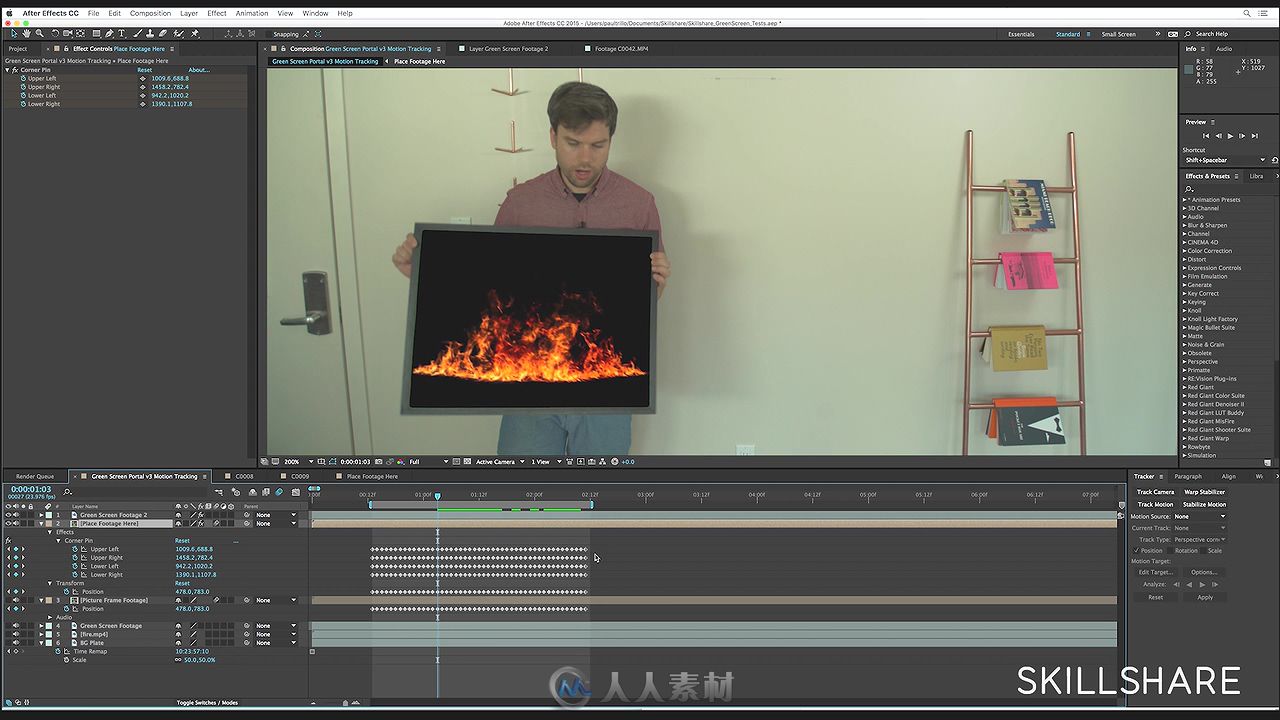
Task: Click Analyze backward arrow in Tracker
Action: click(1189, 584)
